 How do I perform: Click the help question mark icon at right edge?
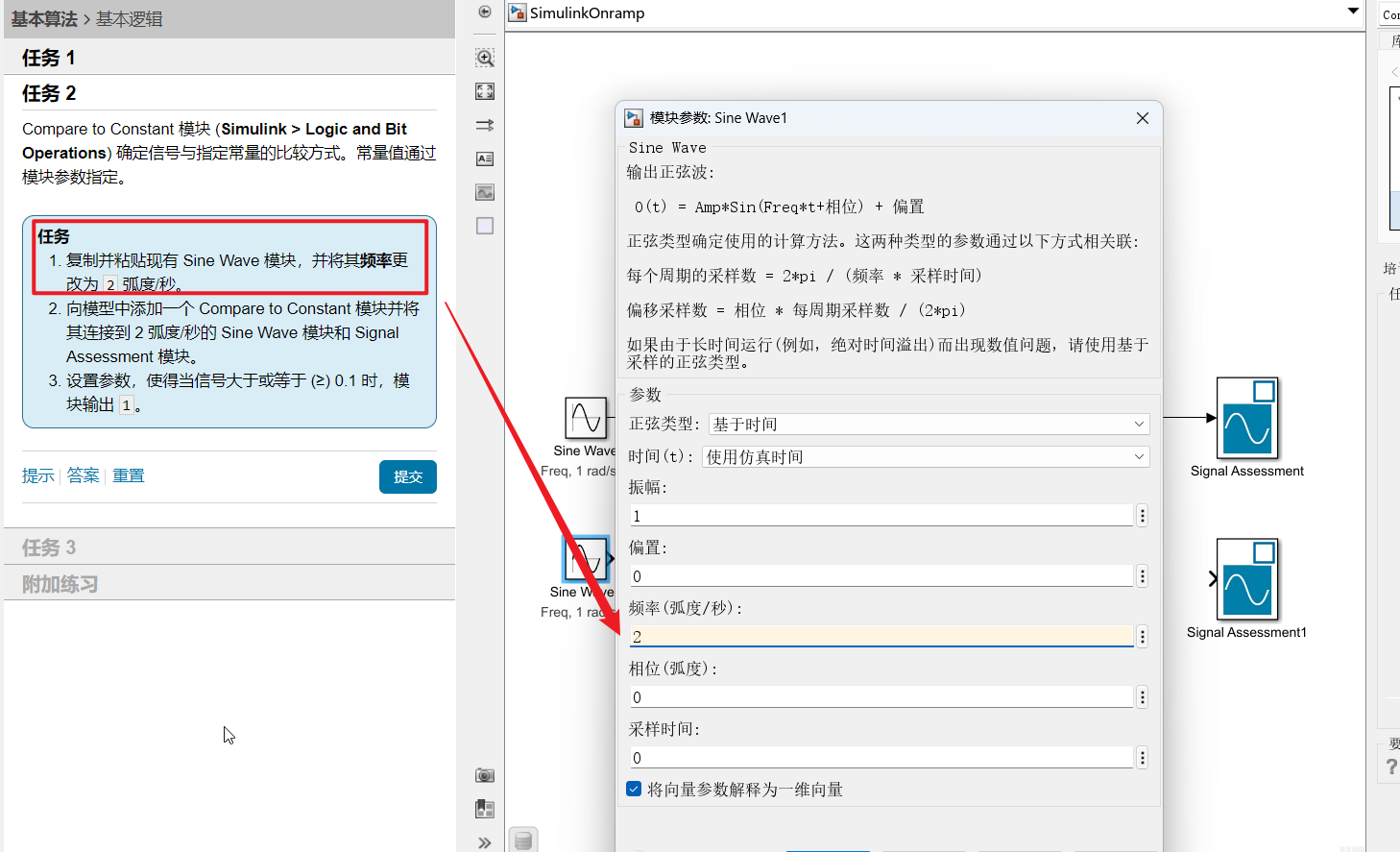[x=1391, y=767]
